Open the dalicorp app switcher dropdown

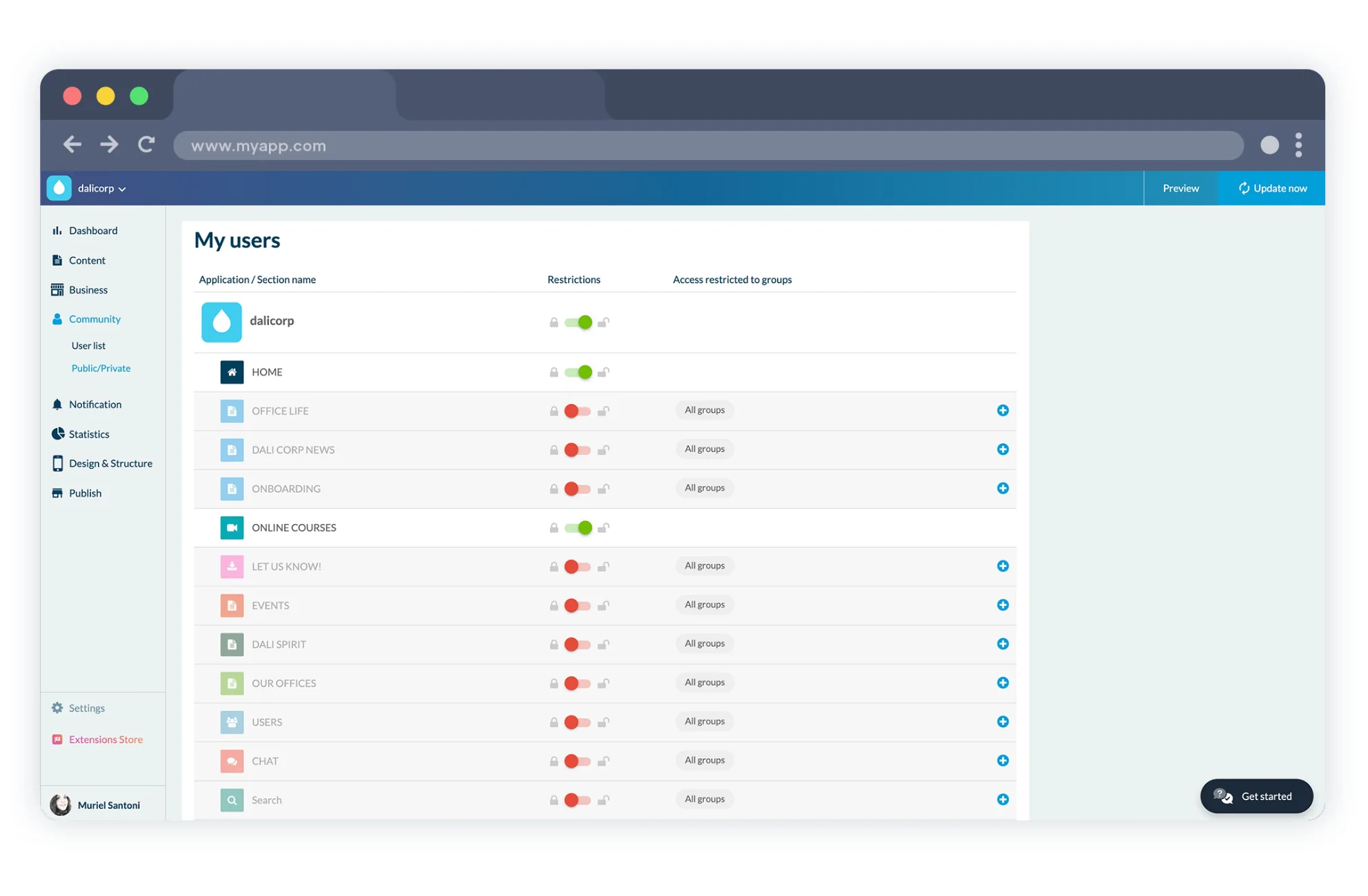101,188
